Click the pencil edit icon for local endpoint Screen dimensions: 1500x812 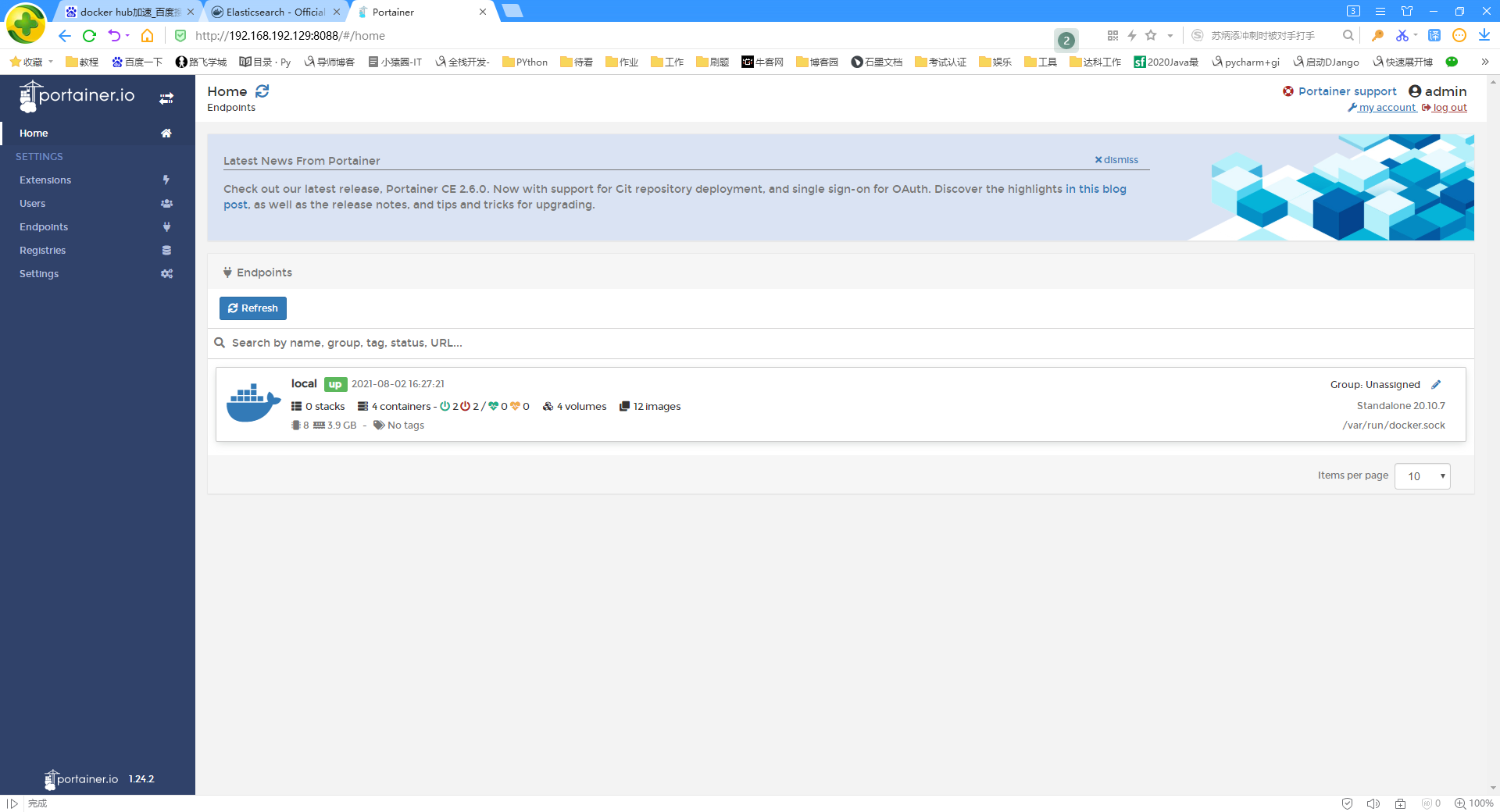(1436, 385)
